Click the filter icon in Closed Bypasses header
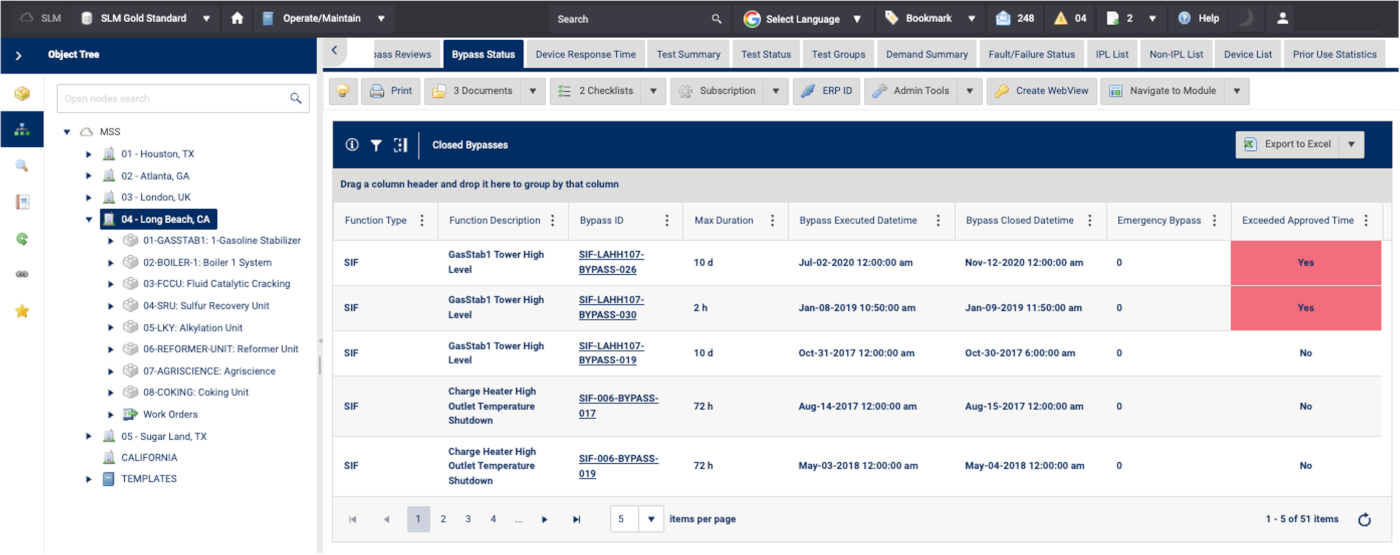 376,145
